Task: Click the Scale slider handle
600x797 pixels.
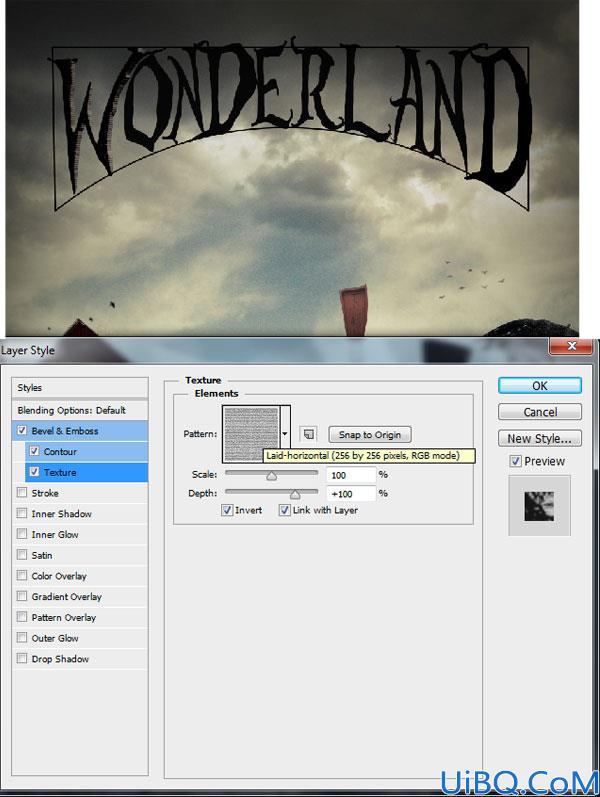Action: [272, 476]
